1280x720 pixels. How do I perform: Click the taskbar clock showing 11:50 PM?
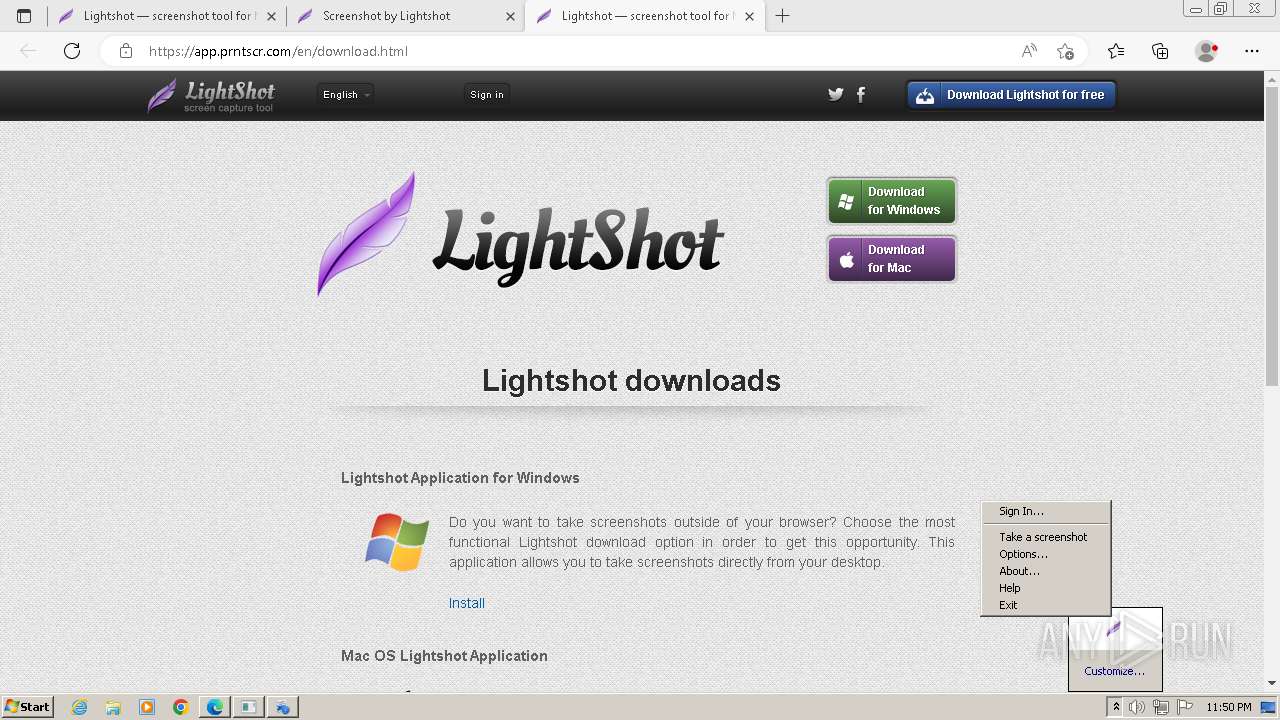click(x=1229, y=707)
